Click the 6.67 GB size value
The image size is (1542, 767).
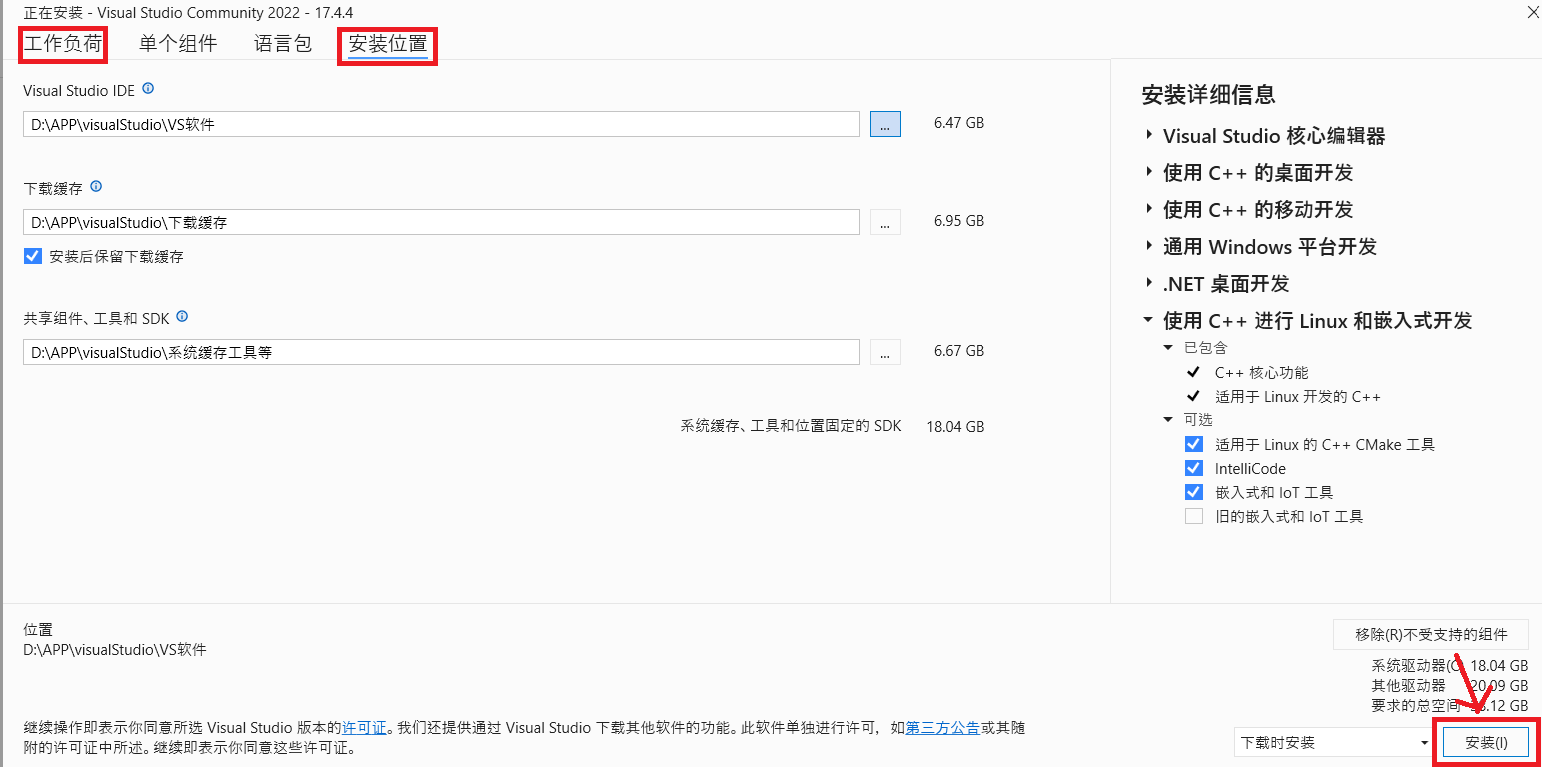pyautogui.click(x=959, y=351)
